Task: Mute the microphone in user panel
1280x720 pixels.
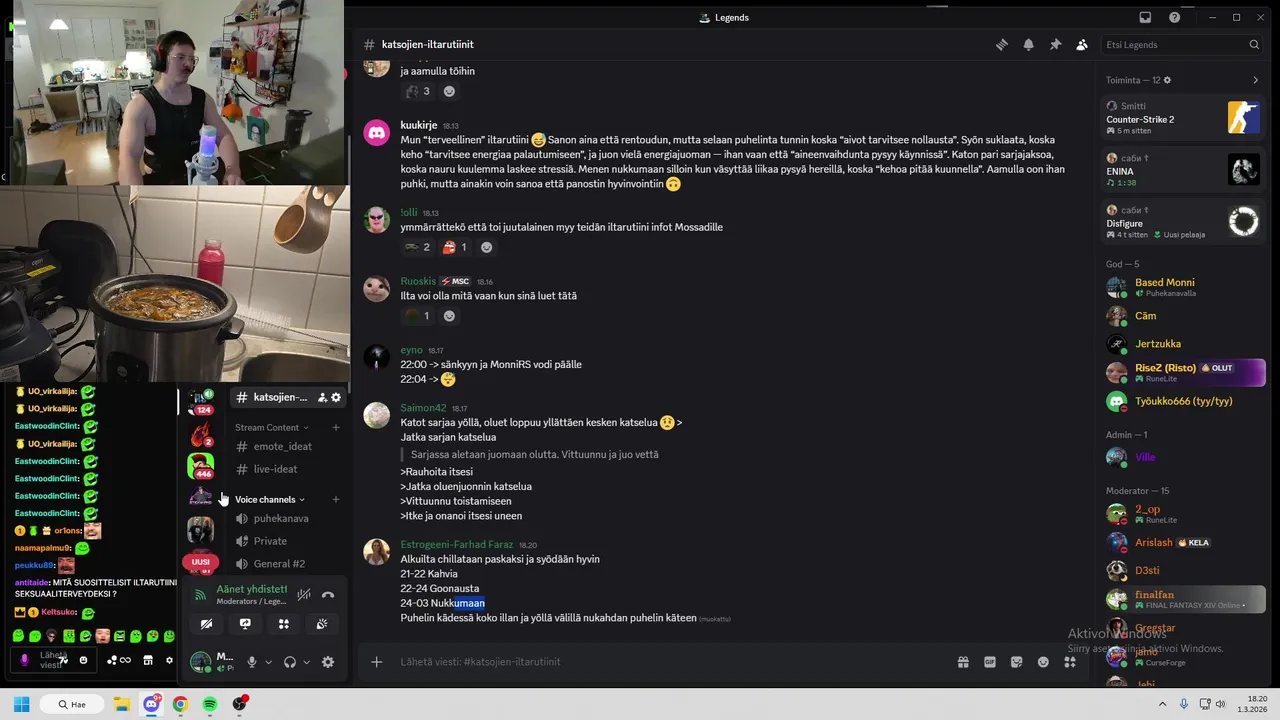Action: [252, 662]
